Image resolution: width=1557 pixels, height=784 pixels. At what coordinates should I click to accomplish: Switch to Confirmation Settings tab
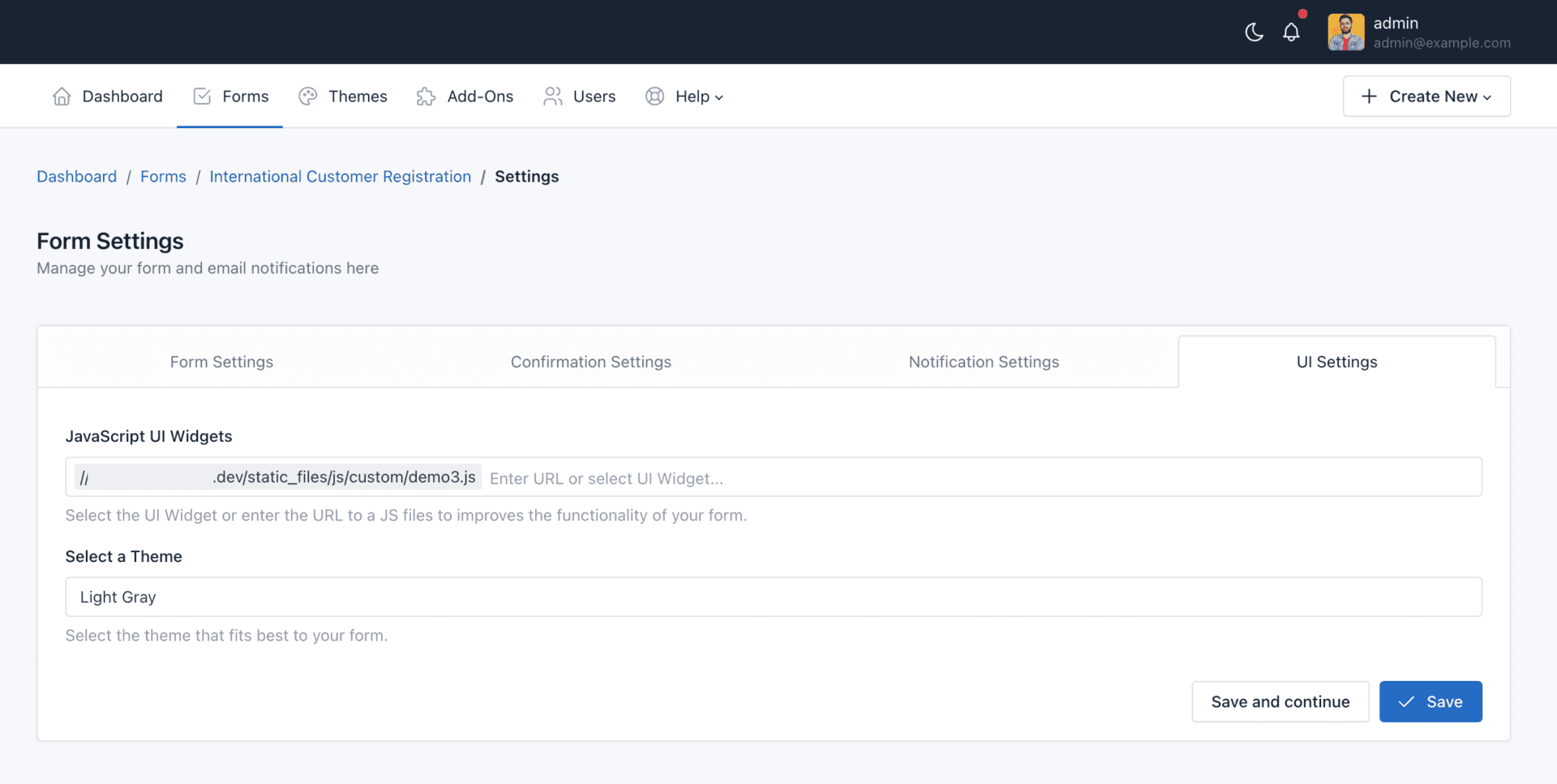590,362
